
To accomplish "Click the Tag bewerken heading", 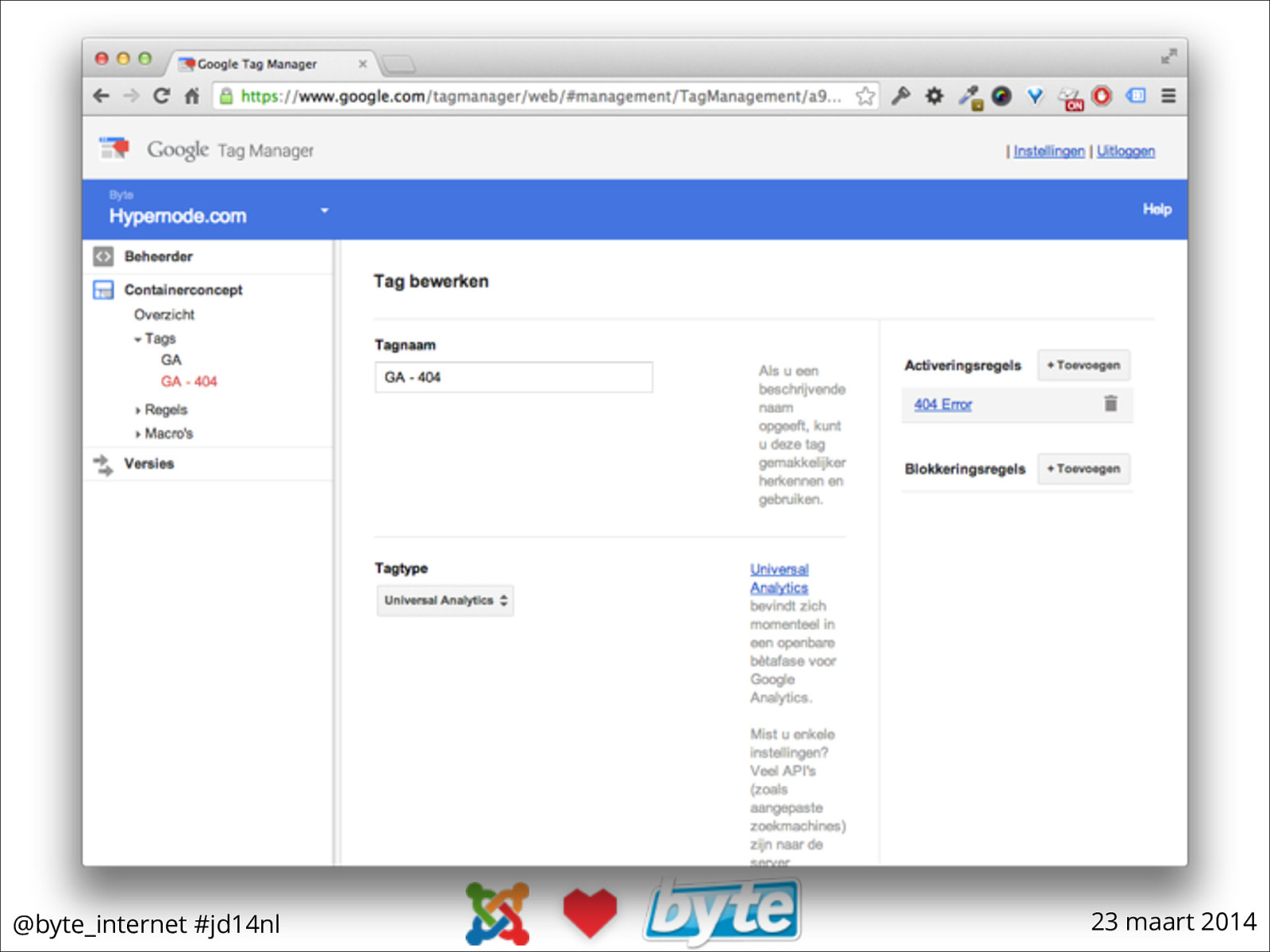I will [x=431, y=282].
